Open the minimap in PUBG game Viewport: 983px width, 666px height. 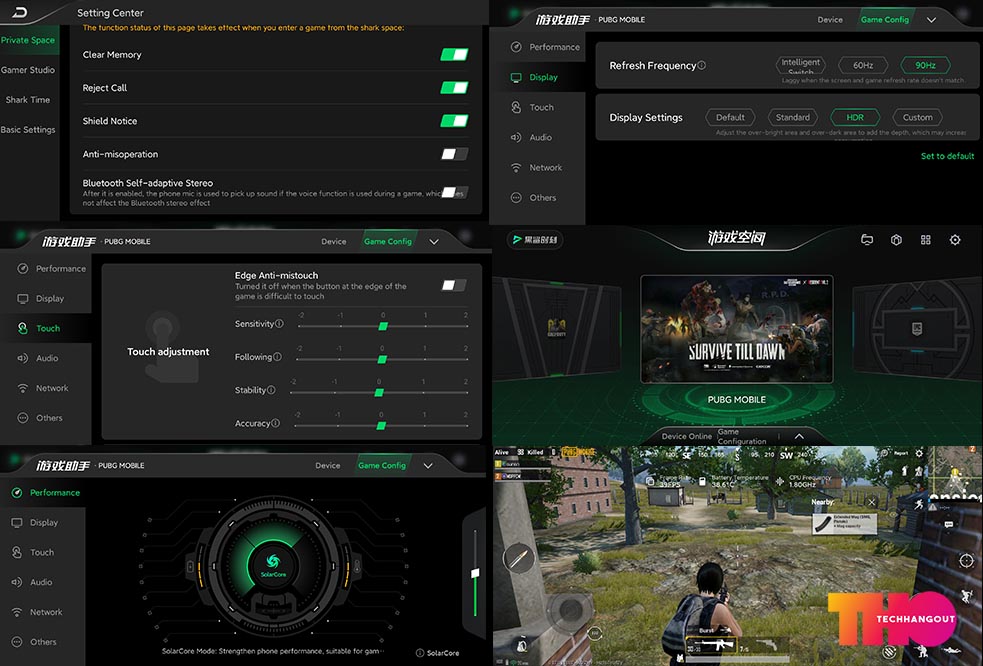955,472
